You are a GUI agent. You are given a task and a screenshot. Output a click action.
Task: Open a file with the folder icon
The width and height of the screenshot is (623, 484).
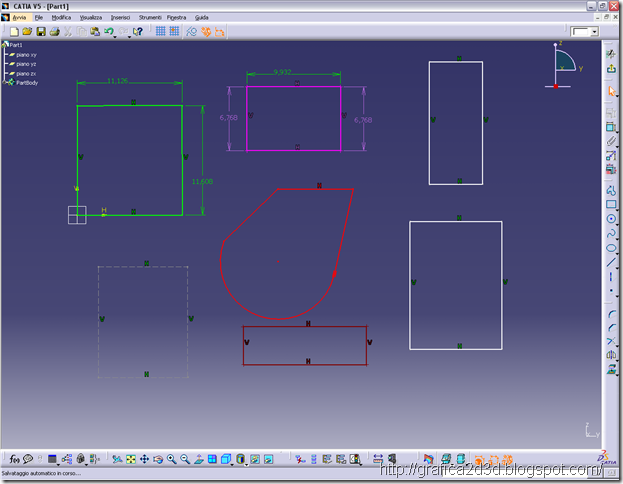coord(27,31)
